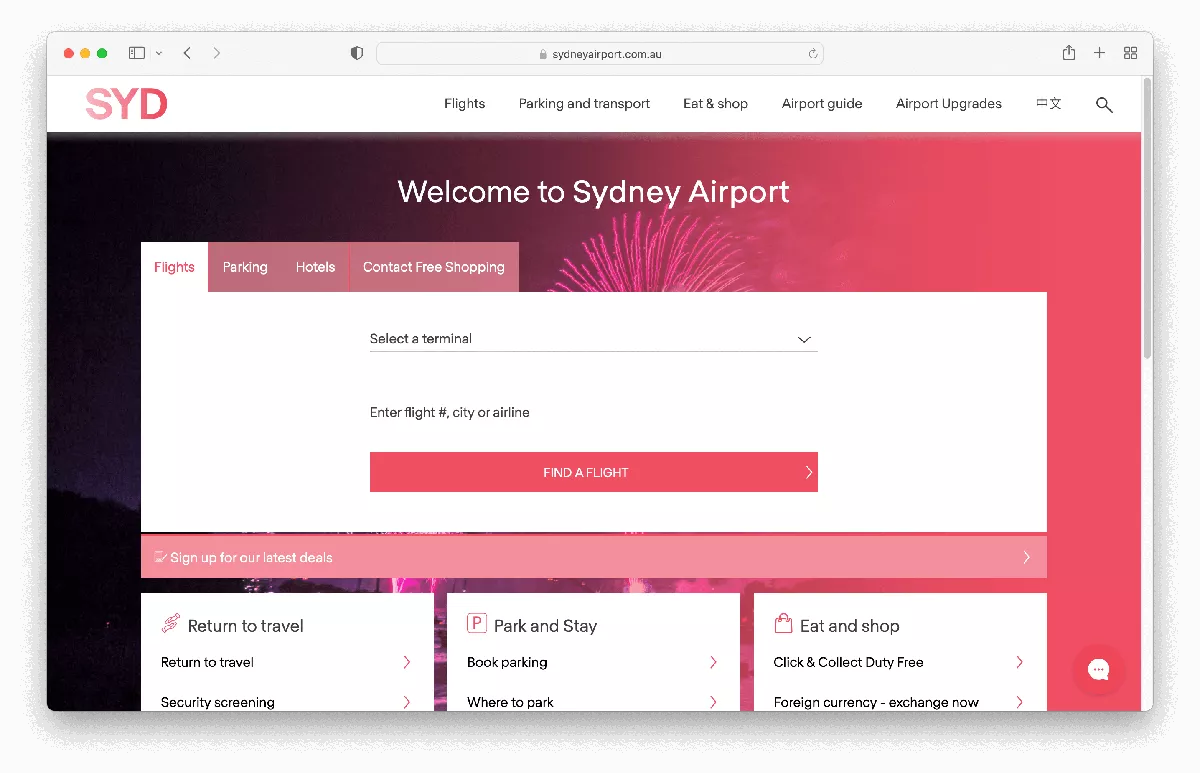This screenshot has width=1200, height=773.
Task: Click Safari's Share icon
Action: [1069, 53]
